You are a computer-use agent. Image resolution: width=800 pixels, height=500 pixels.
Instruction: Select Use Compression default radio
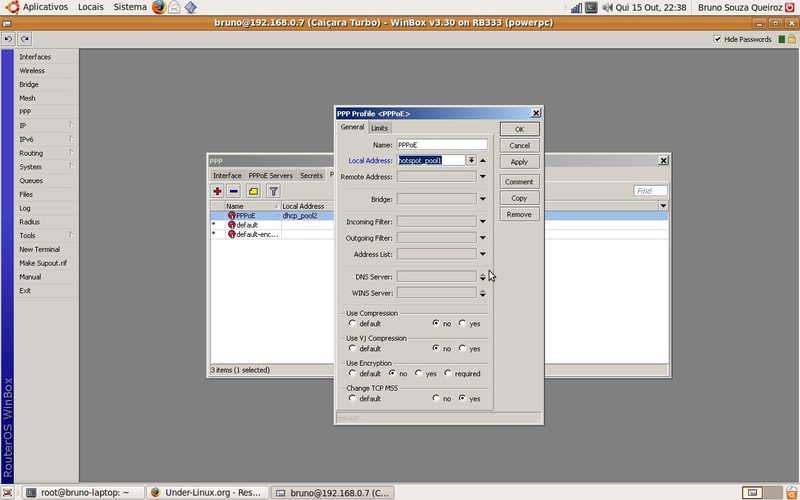(352, 323)
